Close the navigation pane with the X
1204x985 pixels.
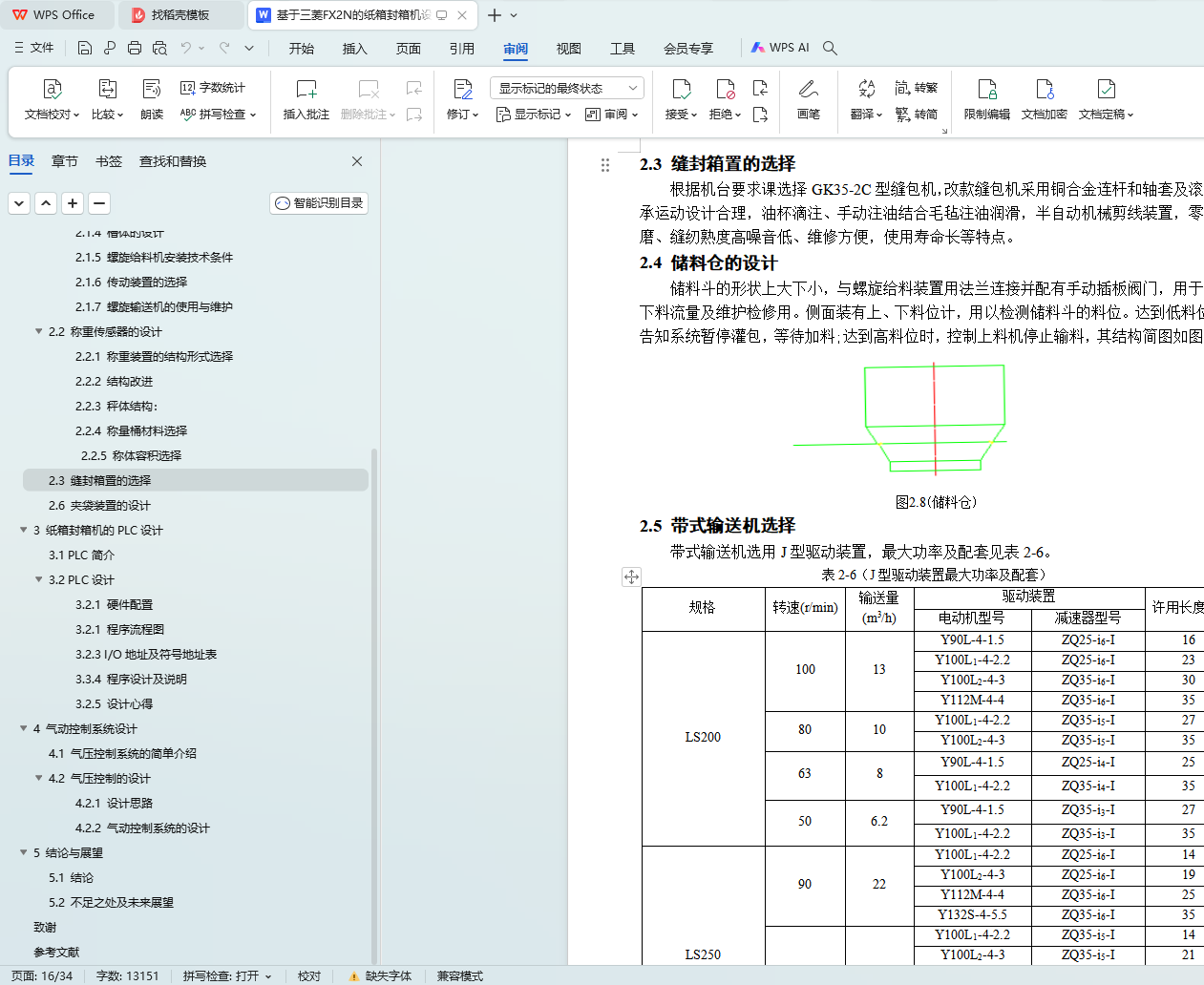click(x=357, y=161)
